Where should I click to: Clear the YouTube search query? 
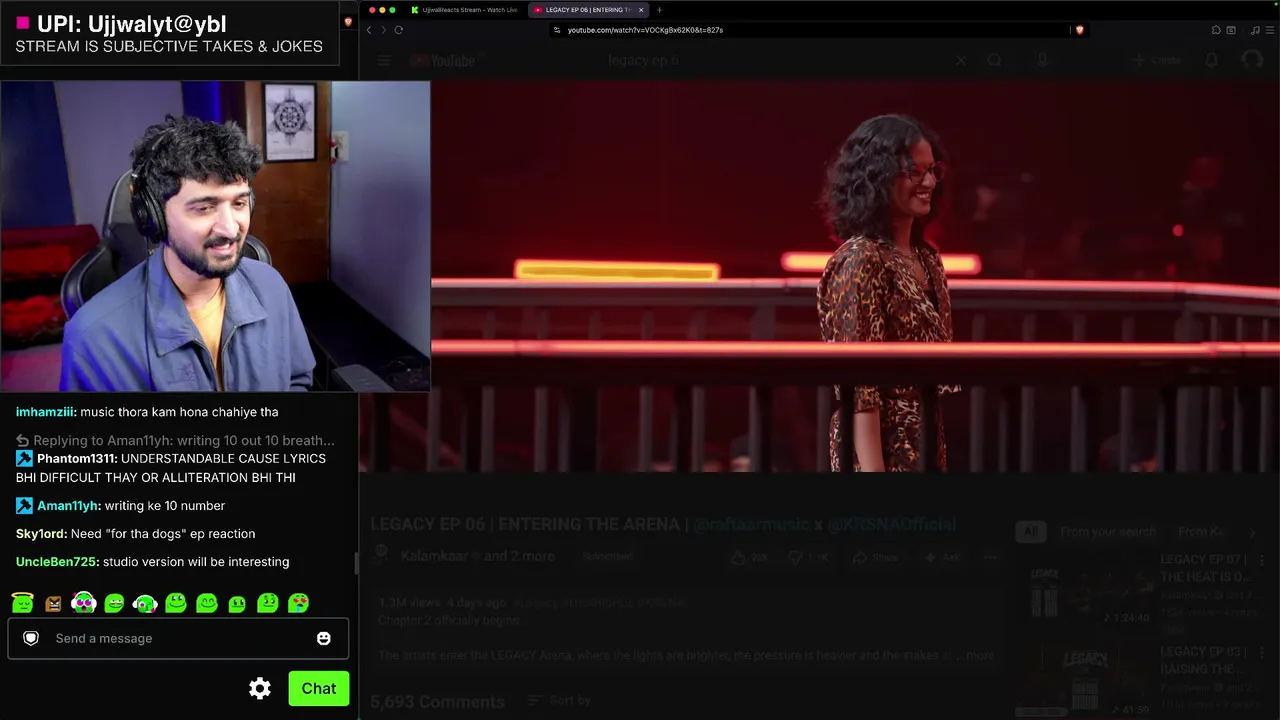coord(961,61)
